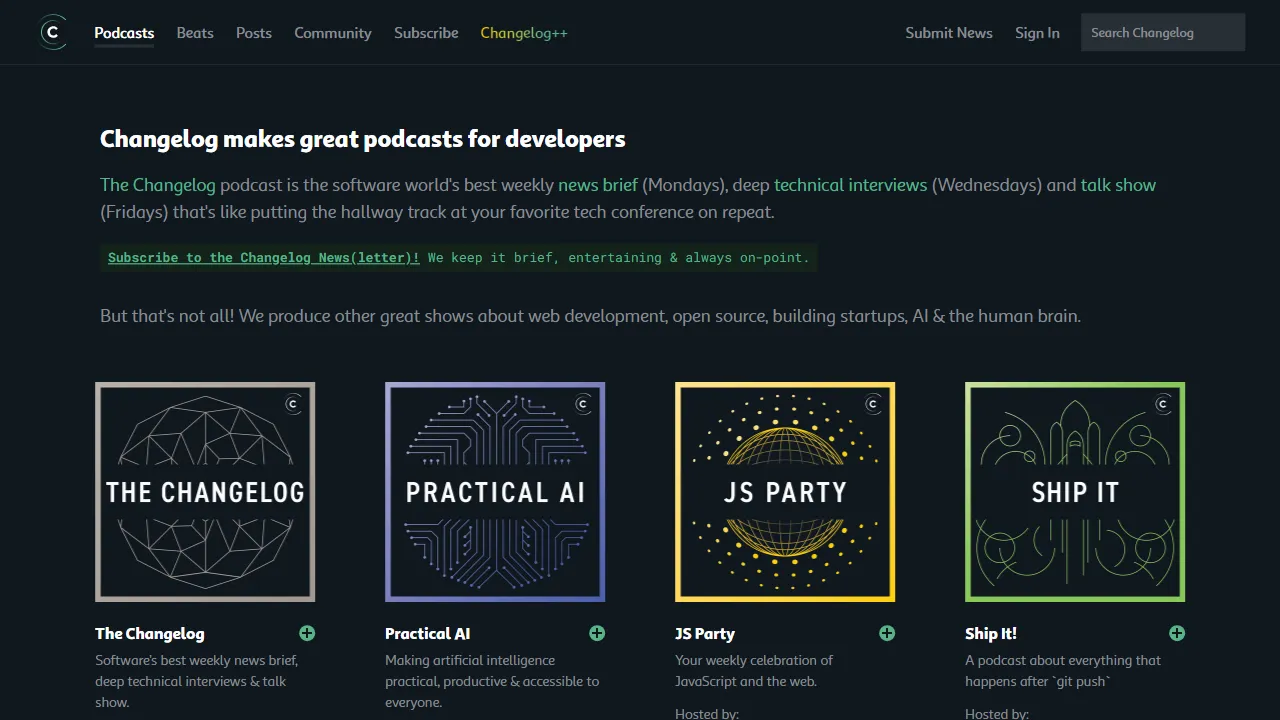Screen dimensions: 1280x720
Task: Click text 'Your weekly celebration of JavaScript'
Action: (754, 671)
